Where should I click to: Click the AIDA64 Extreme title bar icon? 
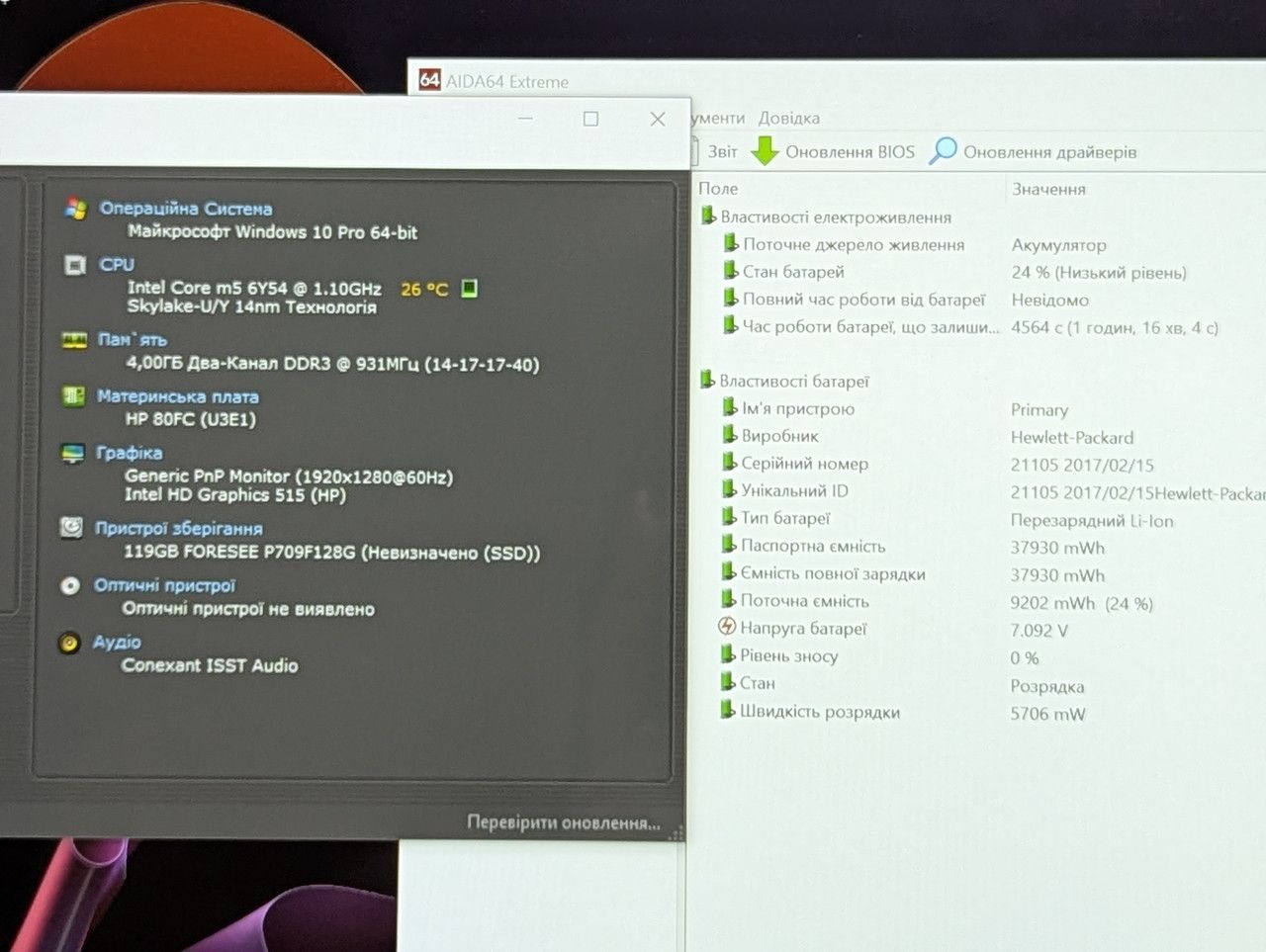(429, 80)
